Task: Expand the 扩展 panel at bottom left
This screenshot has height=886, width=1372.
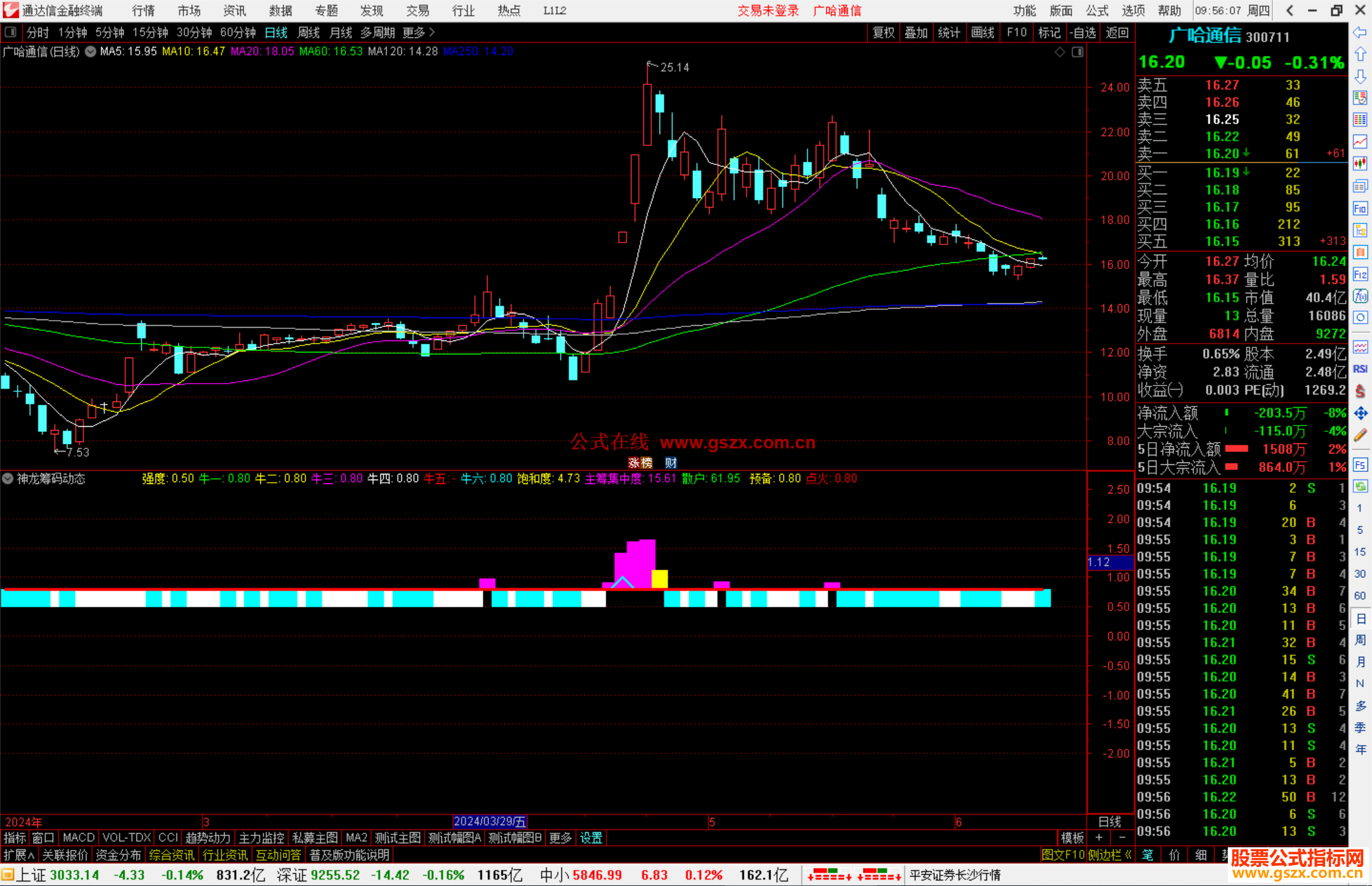Action: click(19, 855)
